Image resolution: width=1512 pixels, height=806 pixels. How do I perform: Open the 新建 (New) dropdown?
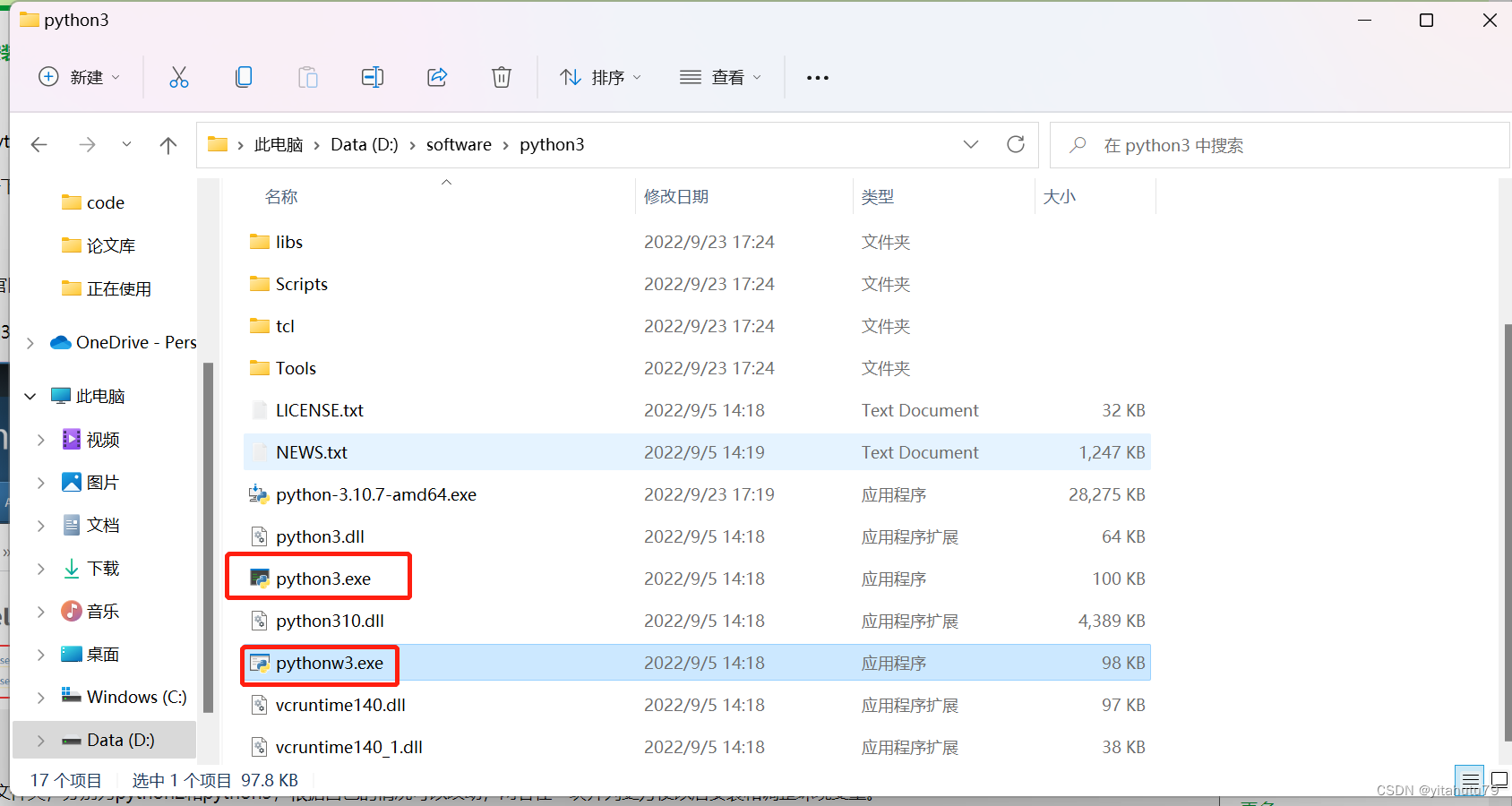pos(79,77)
